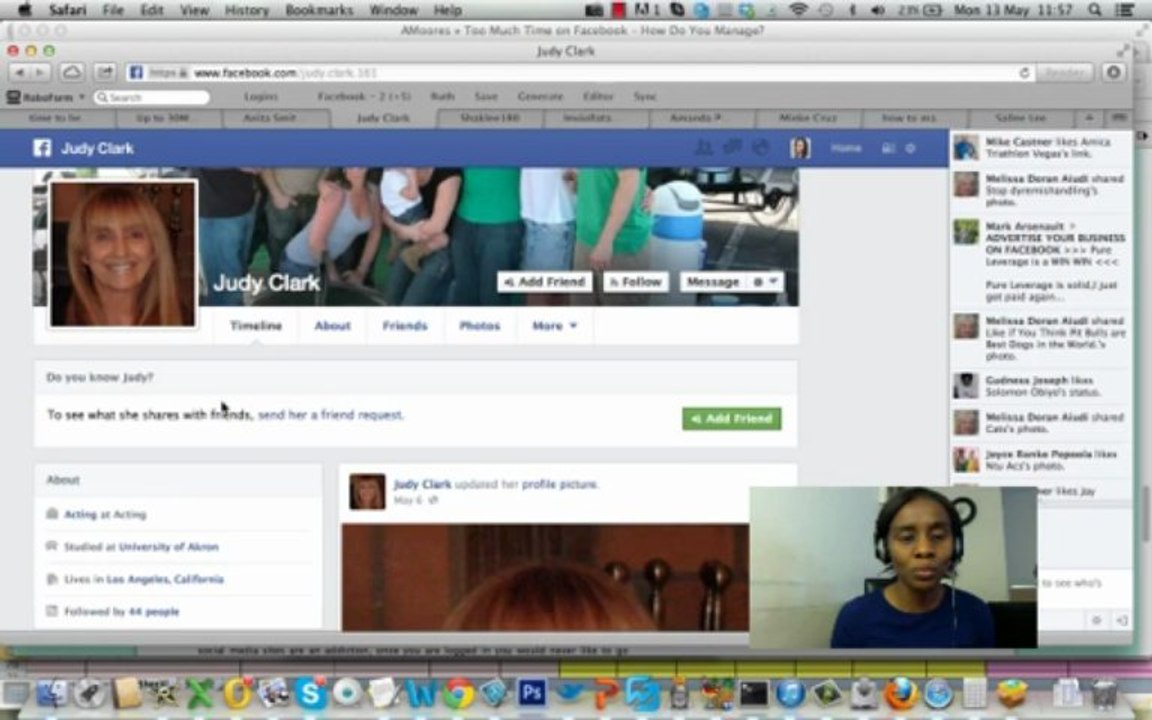
Task: Open Judy Clark's large profile picture
Action: [123, 254]
